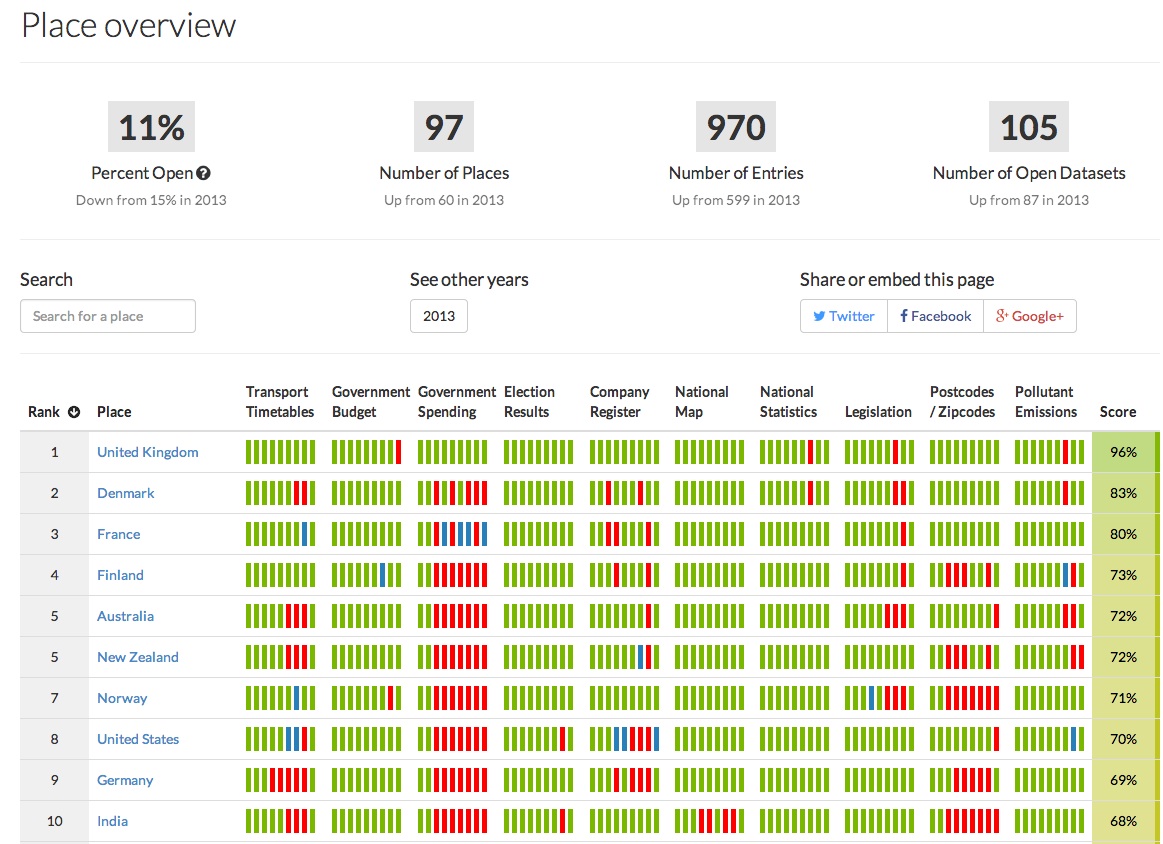Select India in the place list

tap(112, 821)
